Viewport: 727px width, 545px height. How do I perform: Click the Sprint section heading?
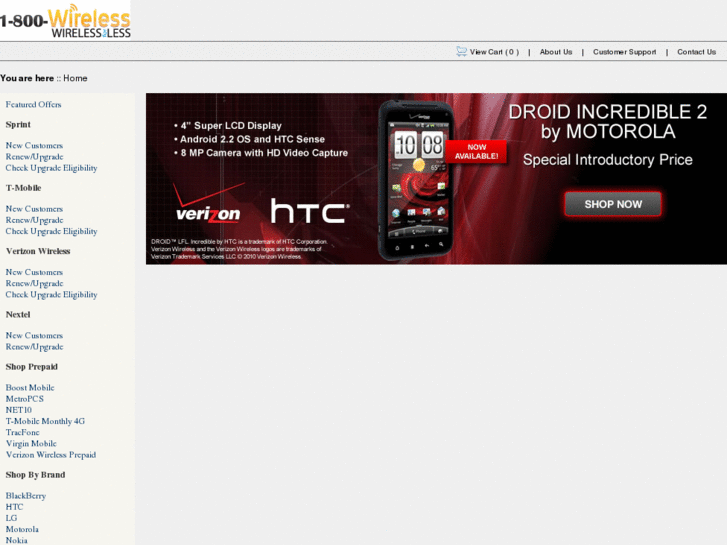coord(18,124)
